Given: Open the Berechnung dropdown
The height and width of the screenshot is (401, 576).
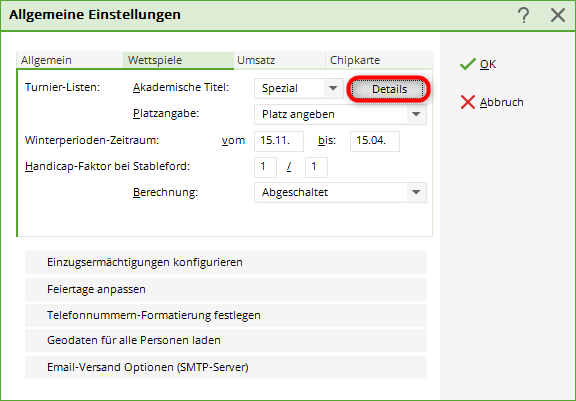Looking at the screenshot, I should (340, 192).
